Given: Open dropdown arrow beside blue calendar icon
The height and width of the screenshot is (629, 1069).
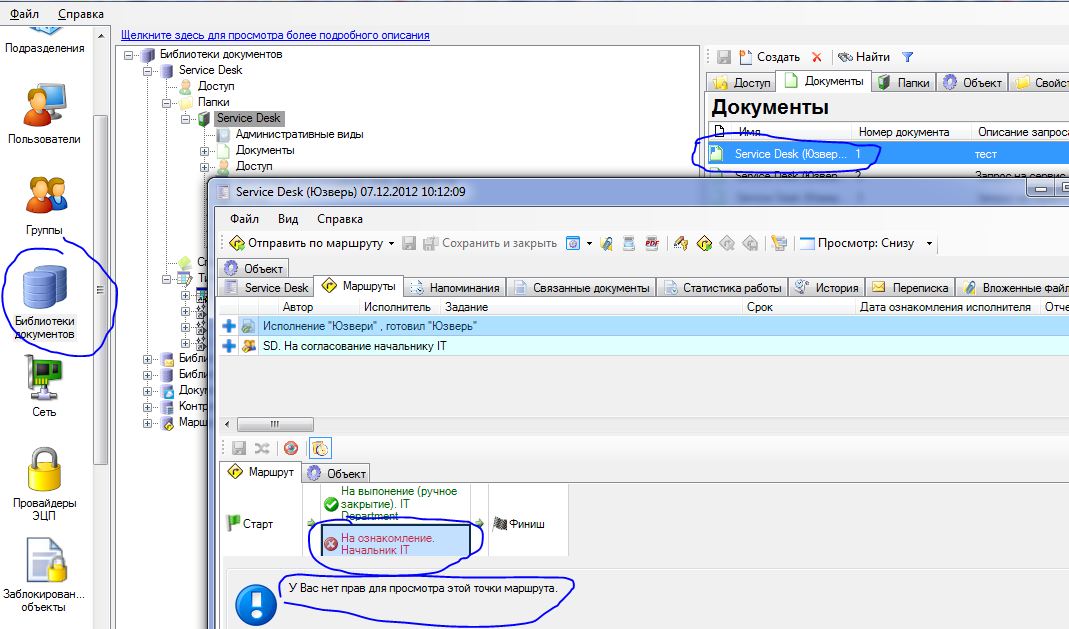Looking at the screenshot, I should [589, 243].
